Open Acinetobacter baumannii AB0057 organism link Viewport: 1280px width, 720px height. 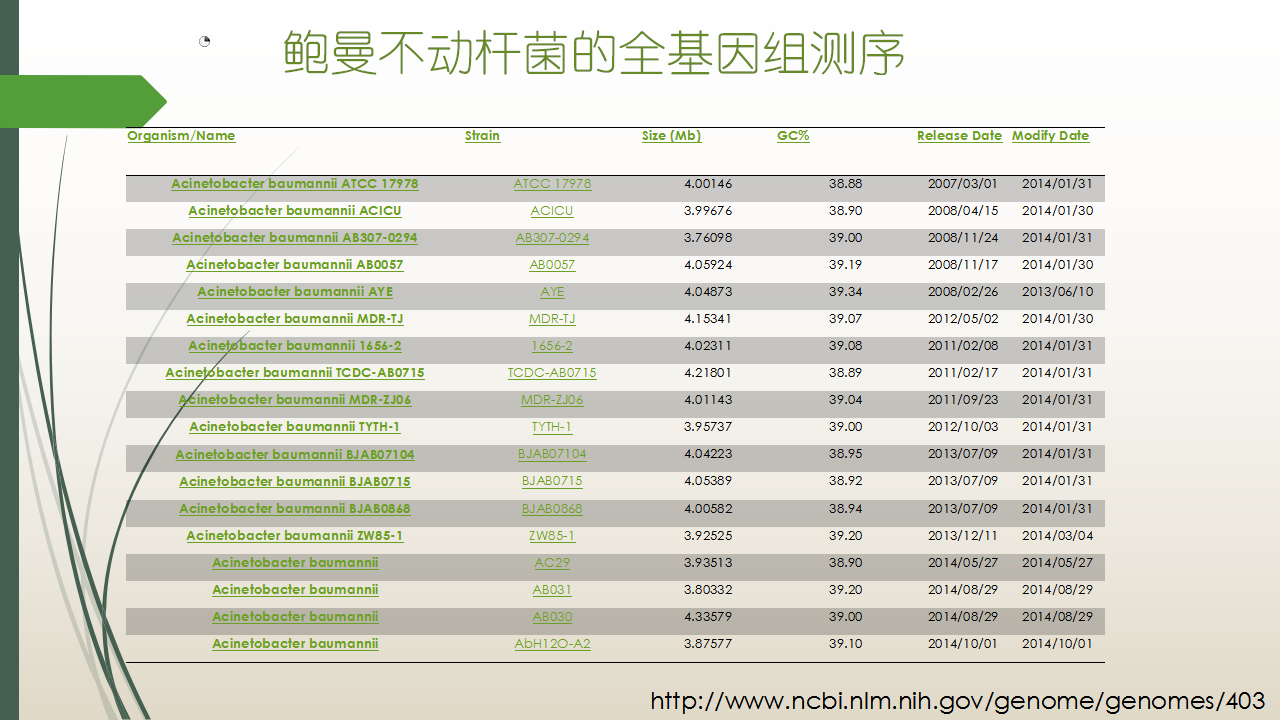[x=295, y=265]
